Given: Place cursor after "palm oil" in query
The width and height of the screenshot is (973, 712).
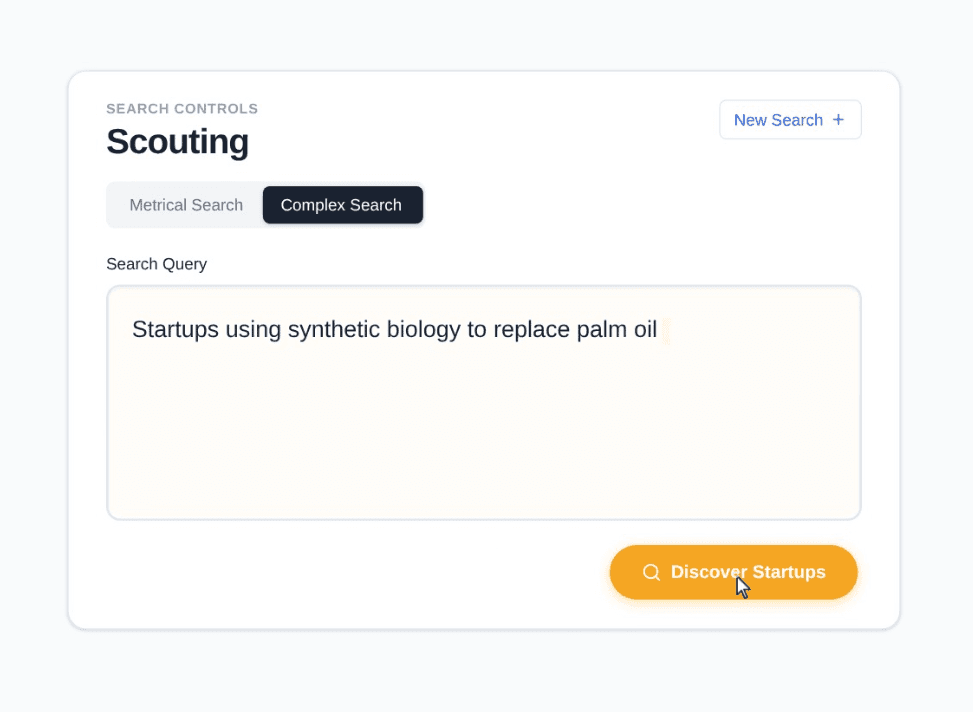Looking at the screenshot, I should [659, 330].
